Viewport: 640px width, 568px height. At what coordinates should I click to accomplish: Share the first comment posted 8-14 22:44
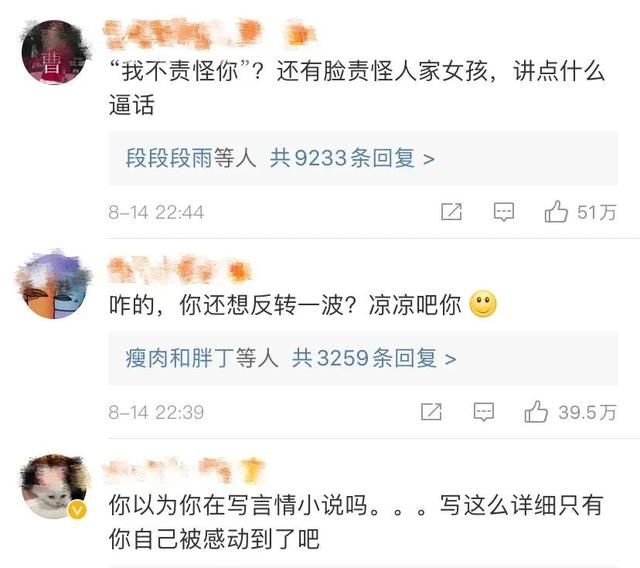pos(451,212)
